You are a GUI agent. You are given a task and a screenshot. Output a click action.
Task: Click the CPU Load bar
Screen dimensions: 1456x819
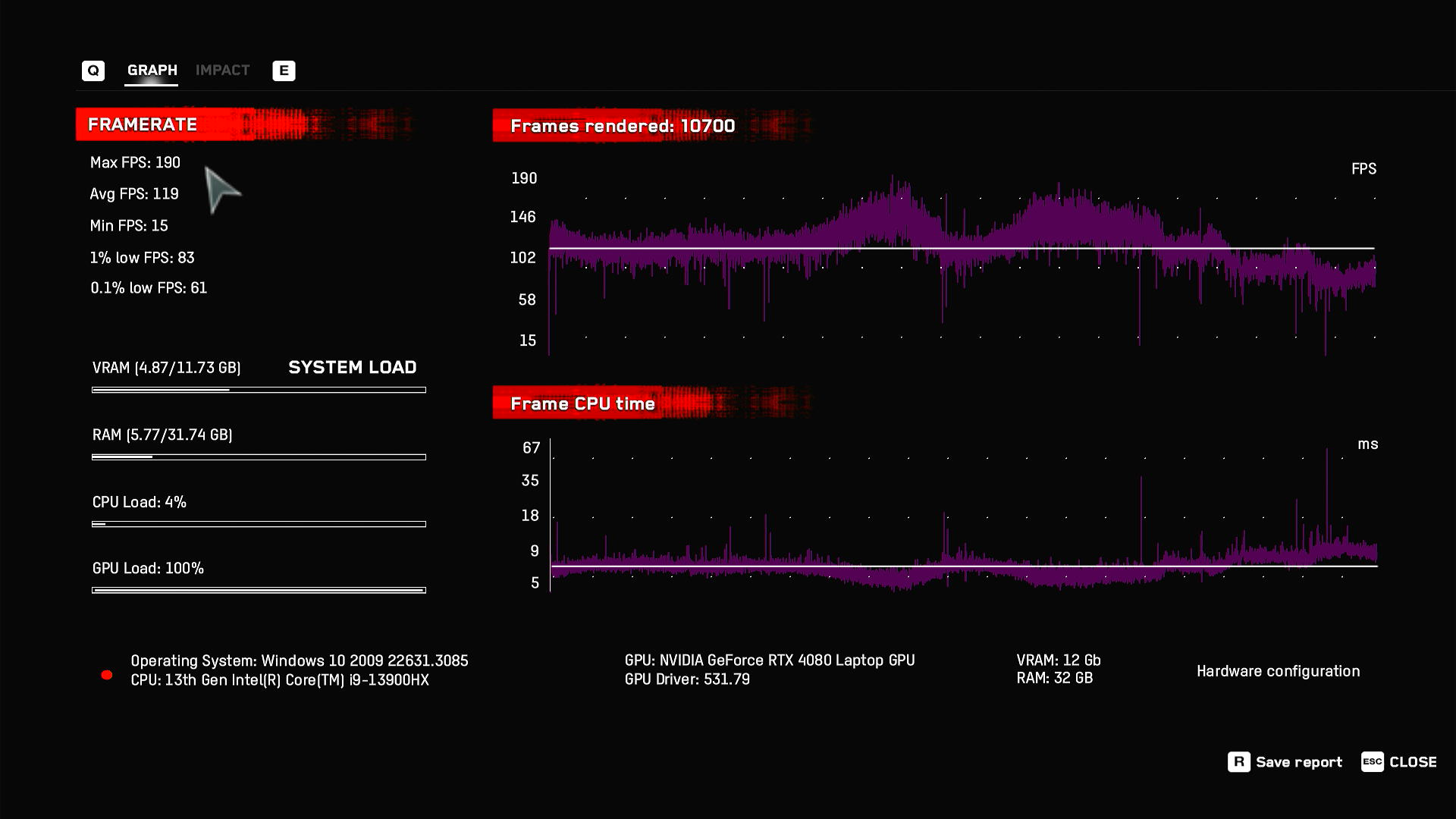[259, 524]
